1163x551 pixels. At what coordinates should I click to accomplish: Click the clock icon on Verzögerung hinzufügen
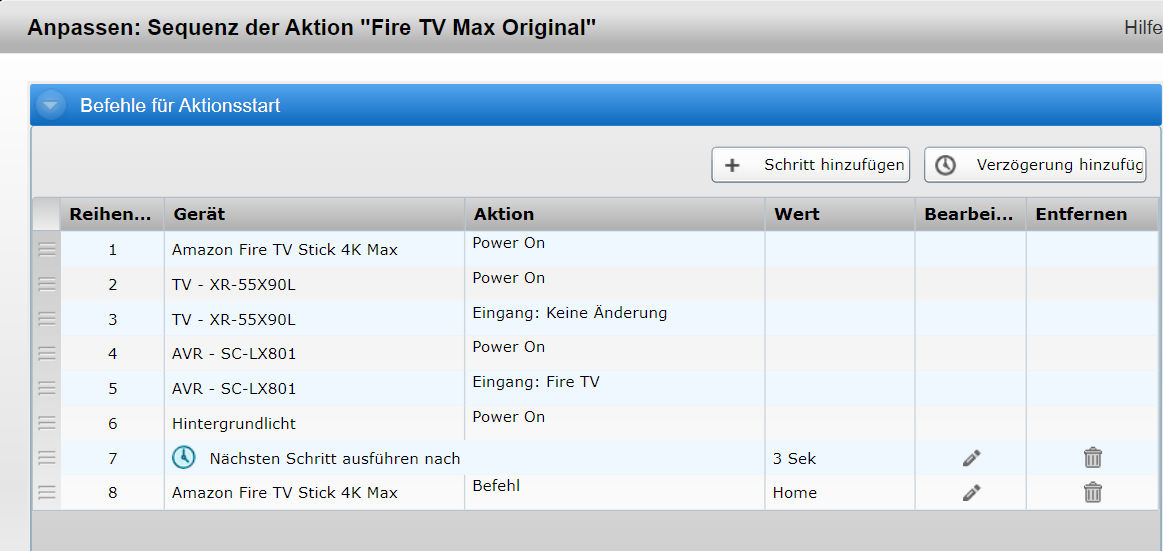[945, 165]
